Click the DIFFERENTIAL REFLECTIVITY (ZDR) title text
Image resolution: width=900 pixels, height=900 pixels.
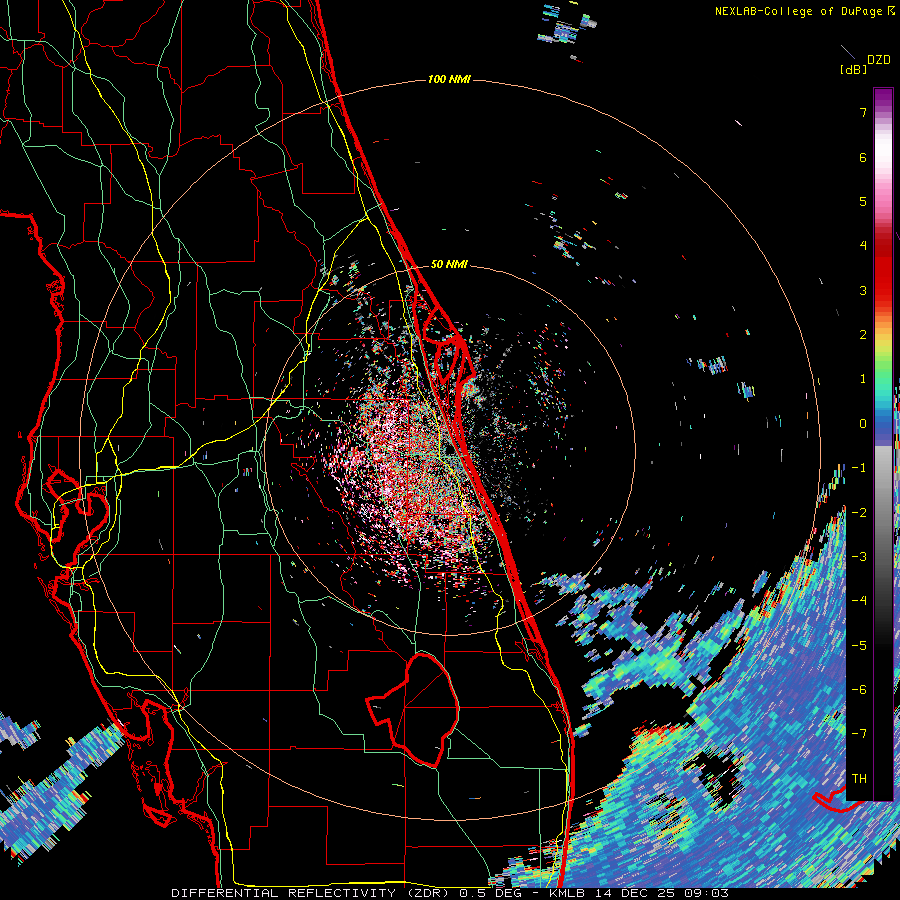pyautogui.click(x=312, y=893)
